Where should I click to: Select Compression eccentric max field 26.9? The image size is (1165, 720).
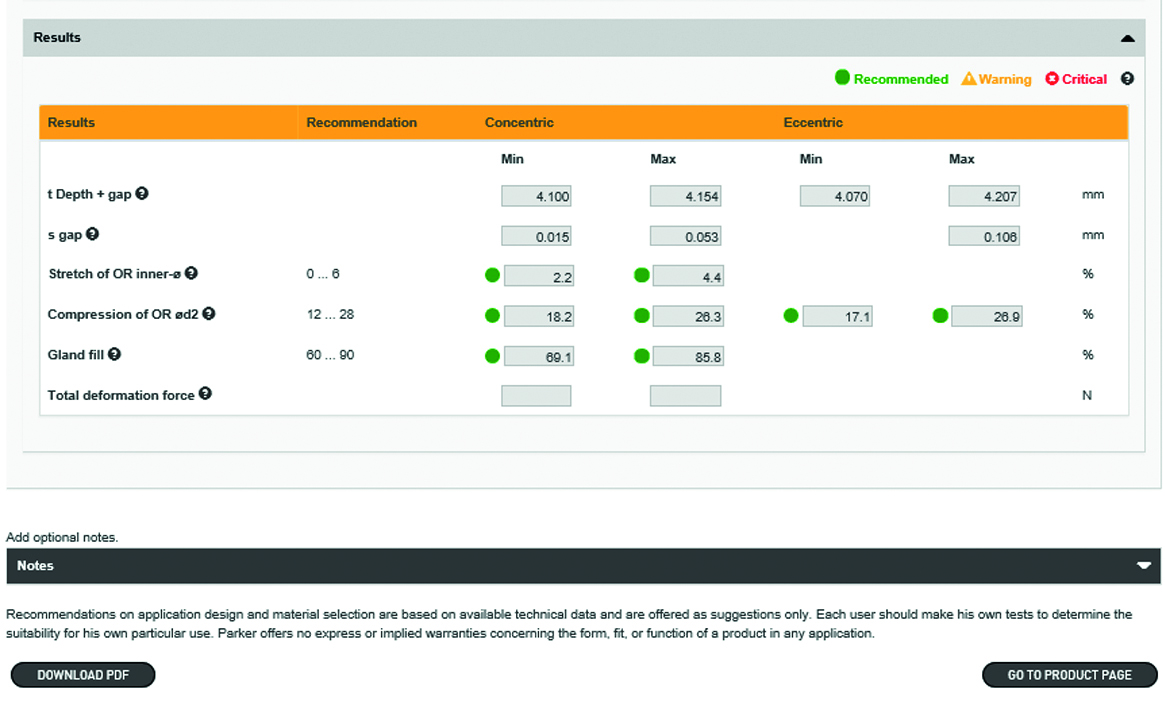(987, 317)
